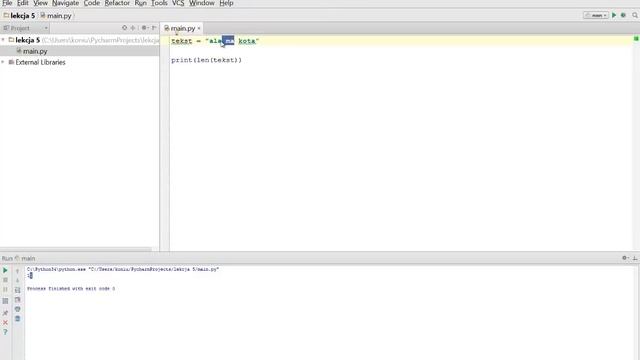Click the main.py breadcrumb in navigation bar
The width and height of the screenshot is (640, 360).
pyautogui.click(x=56, y=16)
